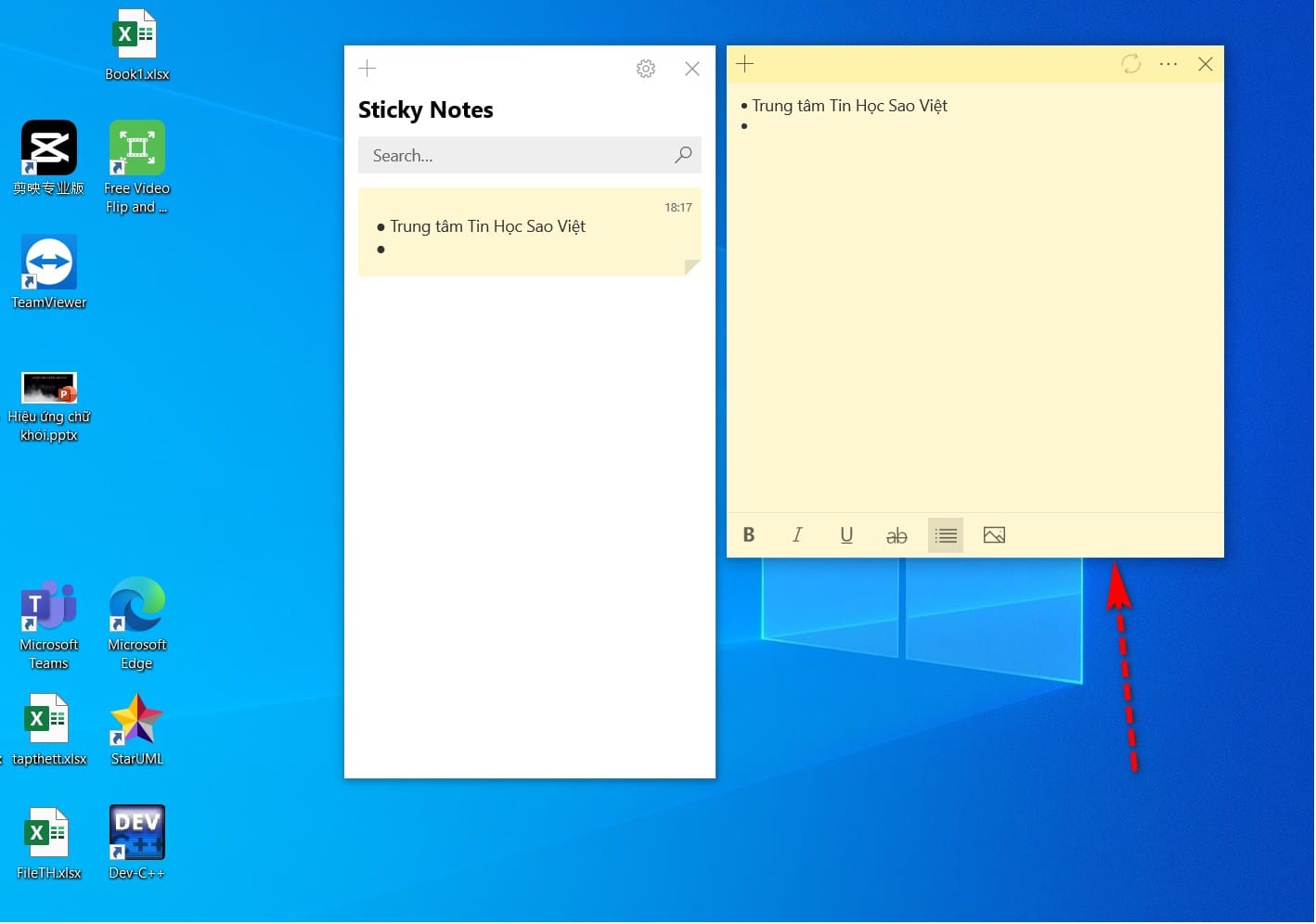Close the yellow sticky note
The width and height of the screenshot is (1316, 924).
(1206, 64)
